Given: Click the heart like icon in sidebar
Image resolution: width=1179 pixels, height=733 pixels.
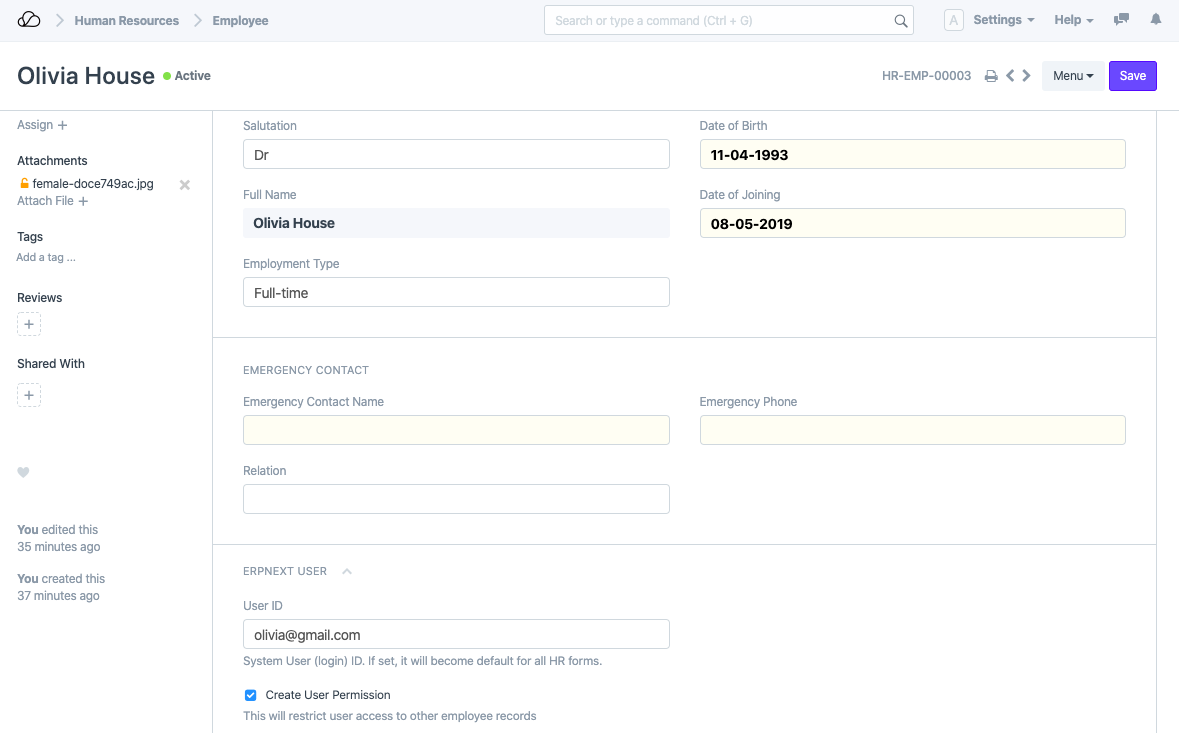Looking at the screenshot, I should [24, 472].
